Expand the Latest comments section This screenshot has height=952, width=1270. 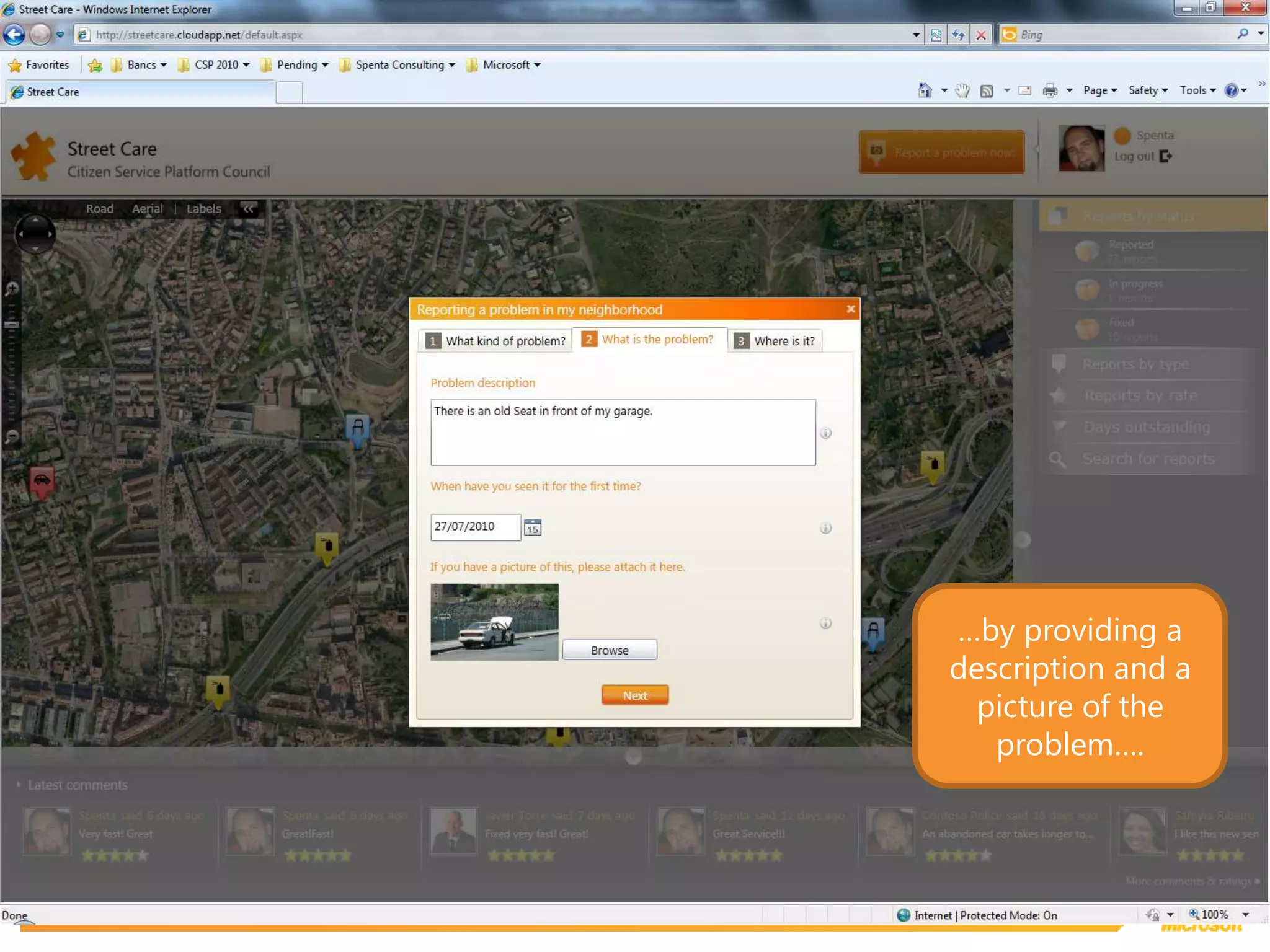(72, 785)
